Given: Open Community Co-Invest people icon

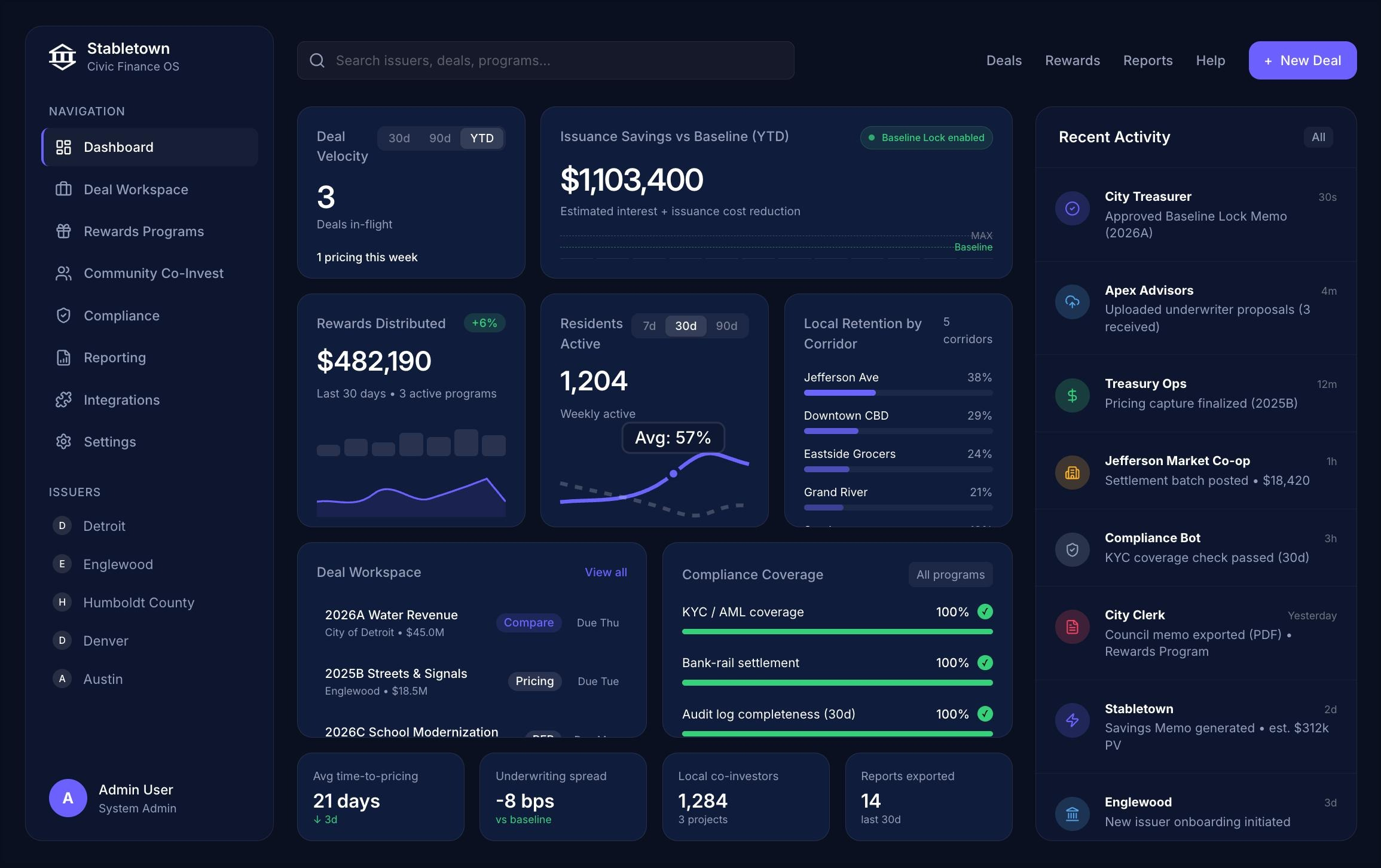Looking at the screenshot, I should pos(63,273).
